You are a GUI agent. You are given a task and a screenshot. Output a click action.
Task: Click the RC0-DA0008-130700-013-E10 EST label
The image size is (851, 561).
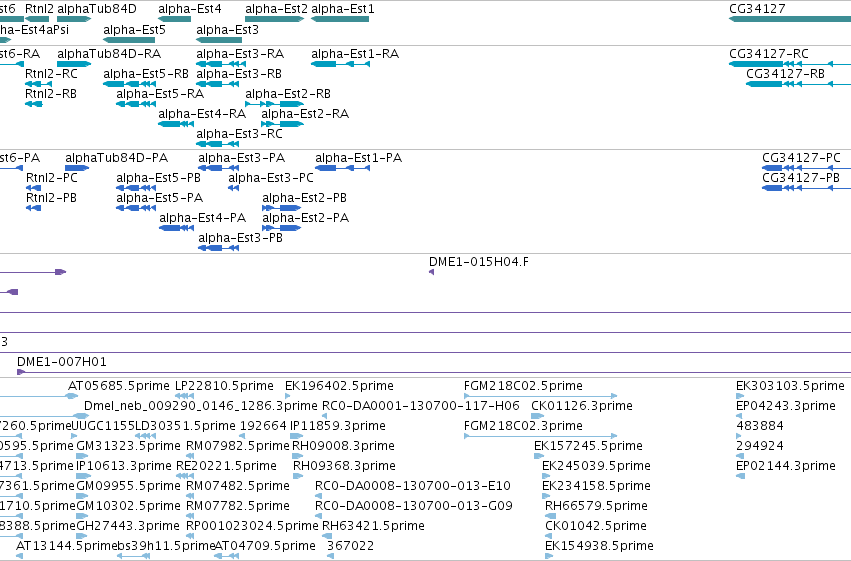point(413,486)
